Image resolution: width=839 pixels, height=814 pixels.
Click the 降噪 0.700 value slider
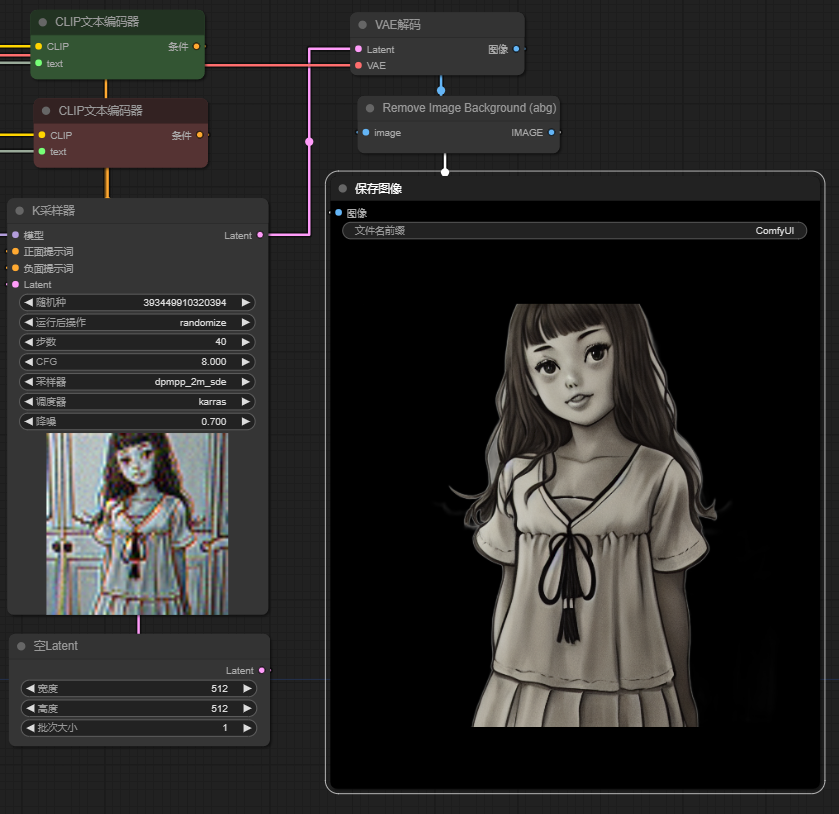(137, 422)
